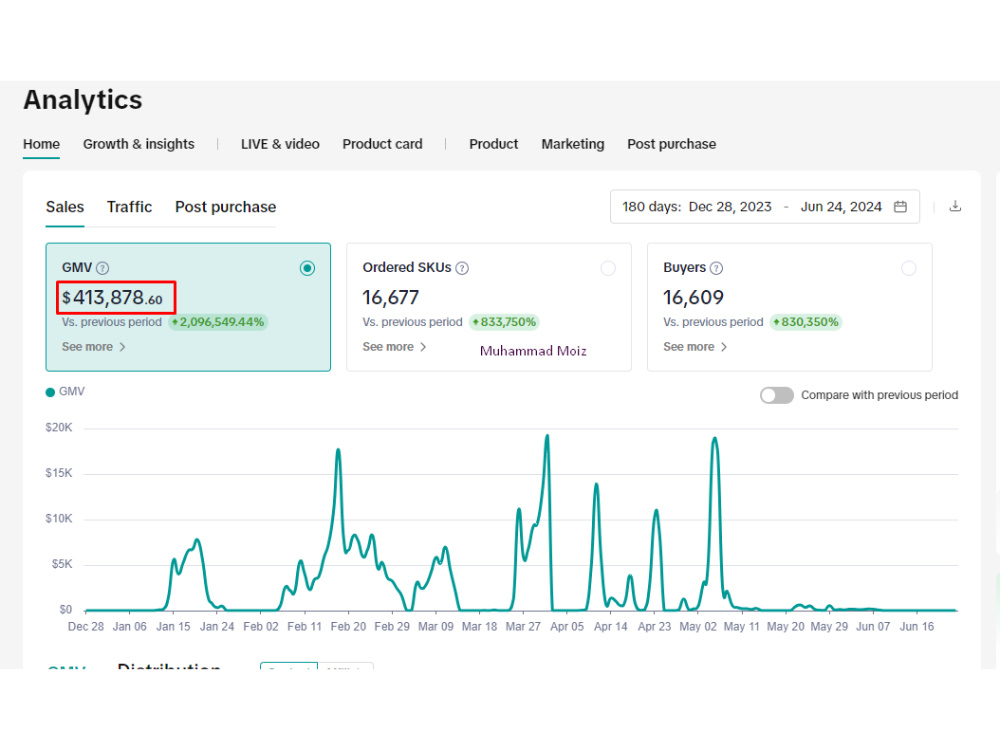This screenshot has height=750, width=1000.
Task: Click the GMV legend dot above chart
Action: click(x=50, y=392)
